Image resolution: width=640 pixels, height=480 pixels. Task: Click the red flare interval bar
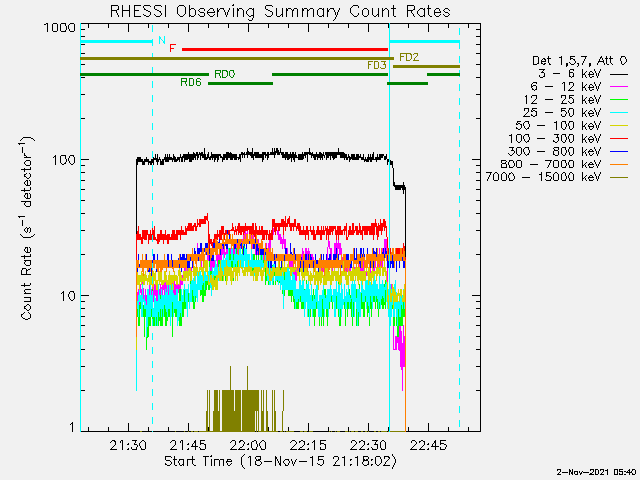click(285, 49)
